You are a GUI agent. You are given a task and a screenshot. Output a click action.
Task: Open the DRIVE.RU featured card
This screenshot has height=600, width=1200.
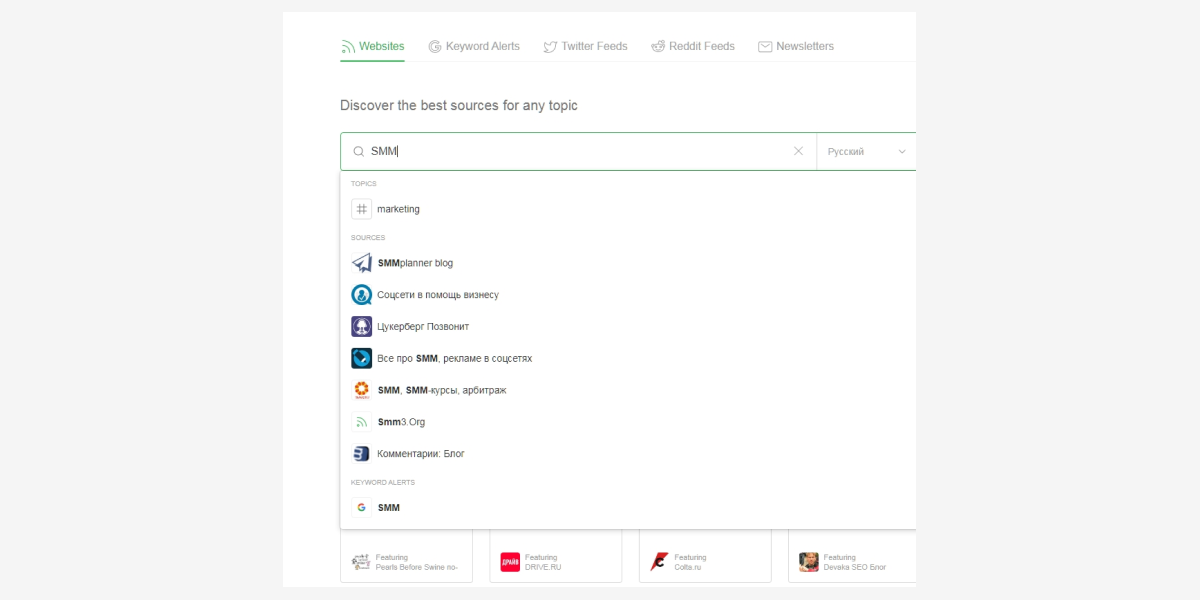[555, 556]
